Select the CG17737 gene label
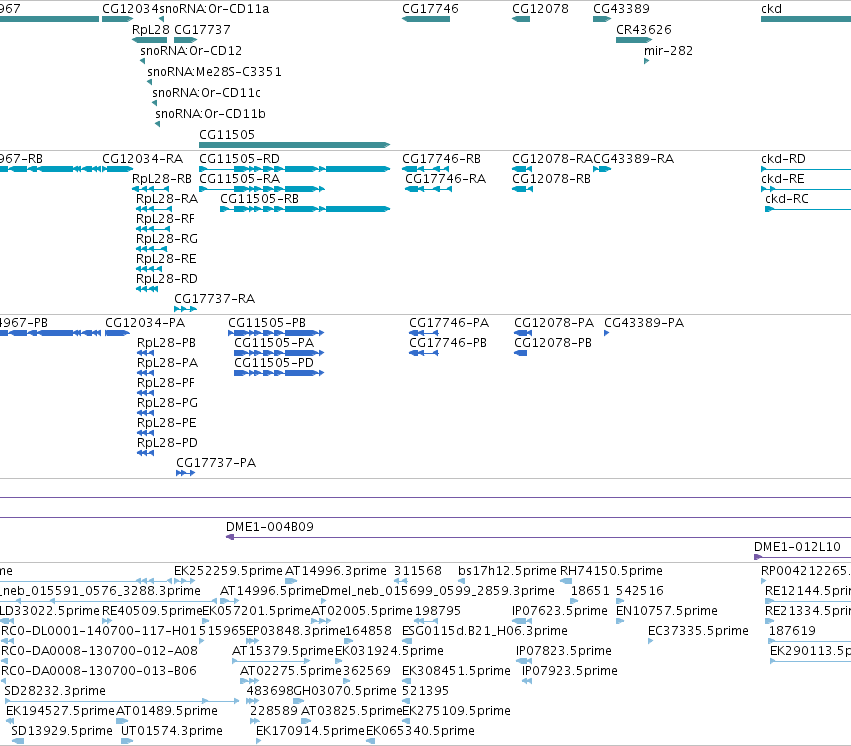 click(x=202, y=29)
